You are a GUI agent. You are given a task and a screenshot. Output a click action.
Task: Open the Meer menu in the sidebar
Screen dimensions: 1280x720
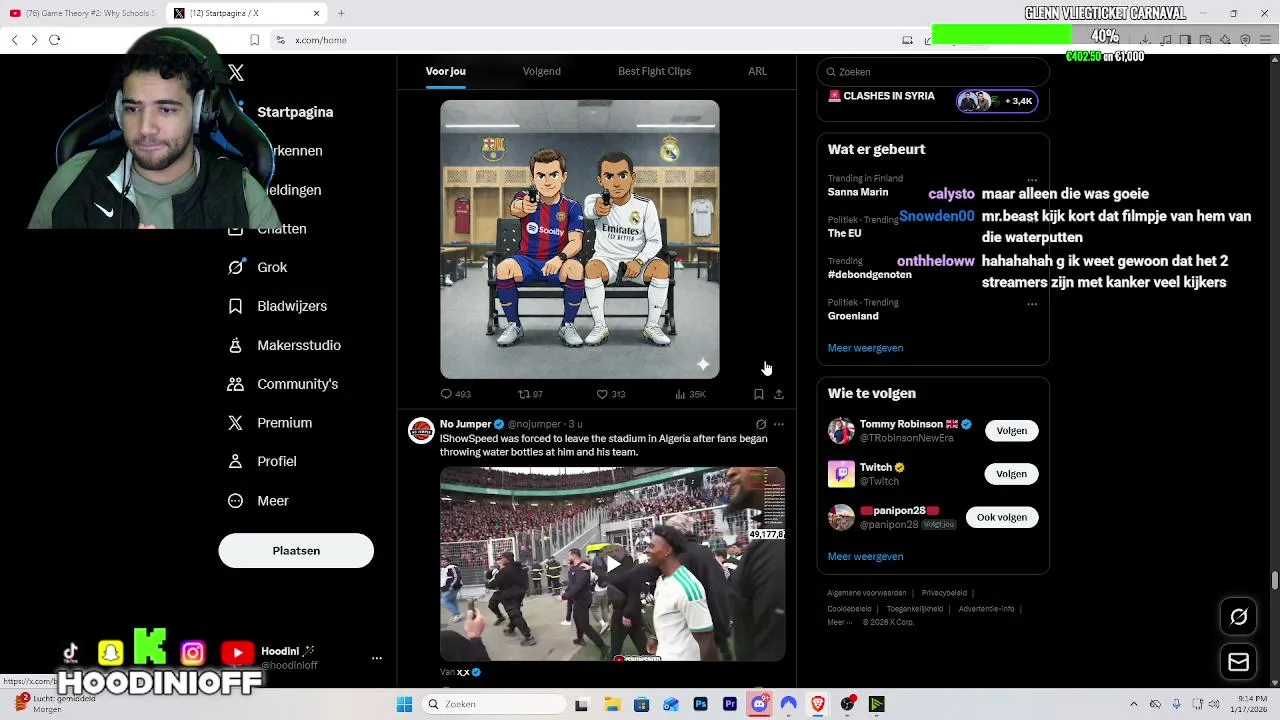(258, 501)
